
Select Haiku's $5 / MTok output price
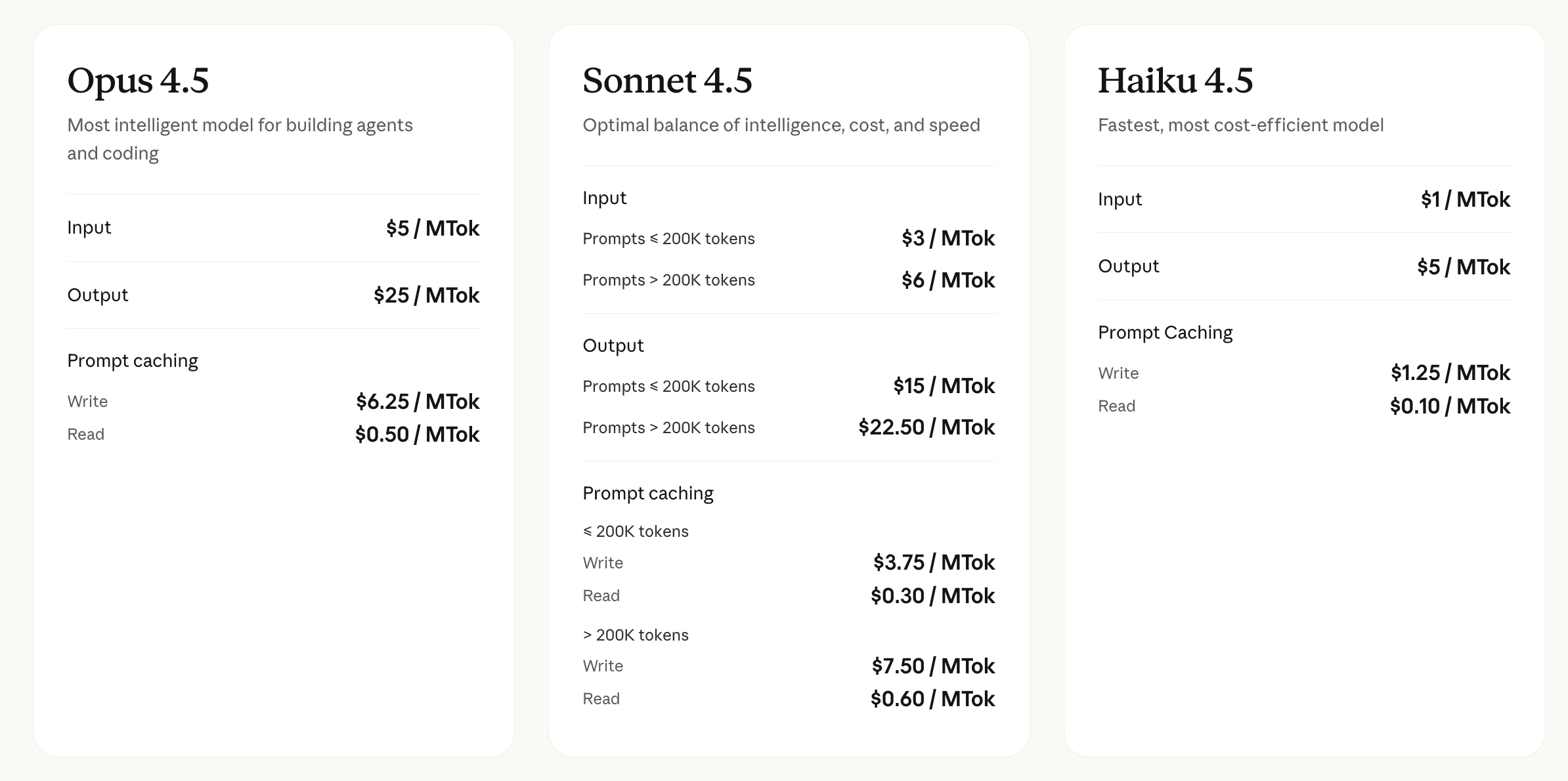(x=1463, y=267)
